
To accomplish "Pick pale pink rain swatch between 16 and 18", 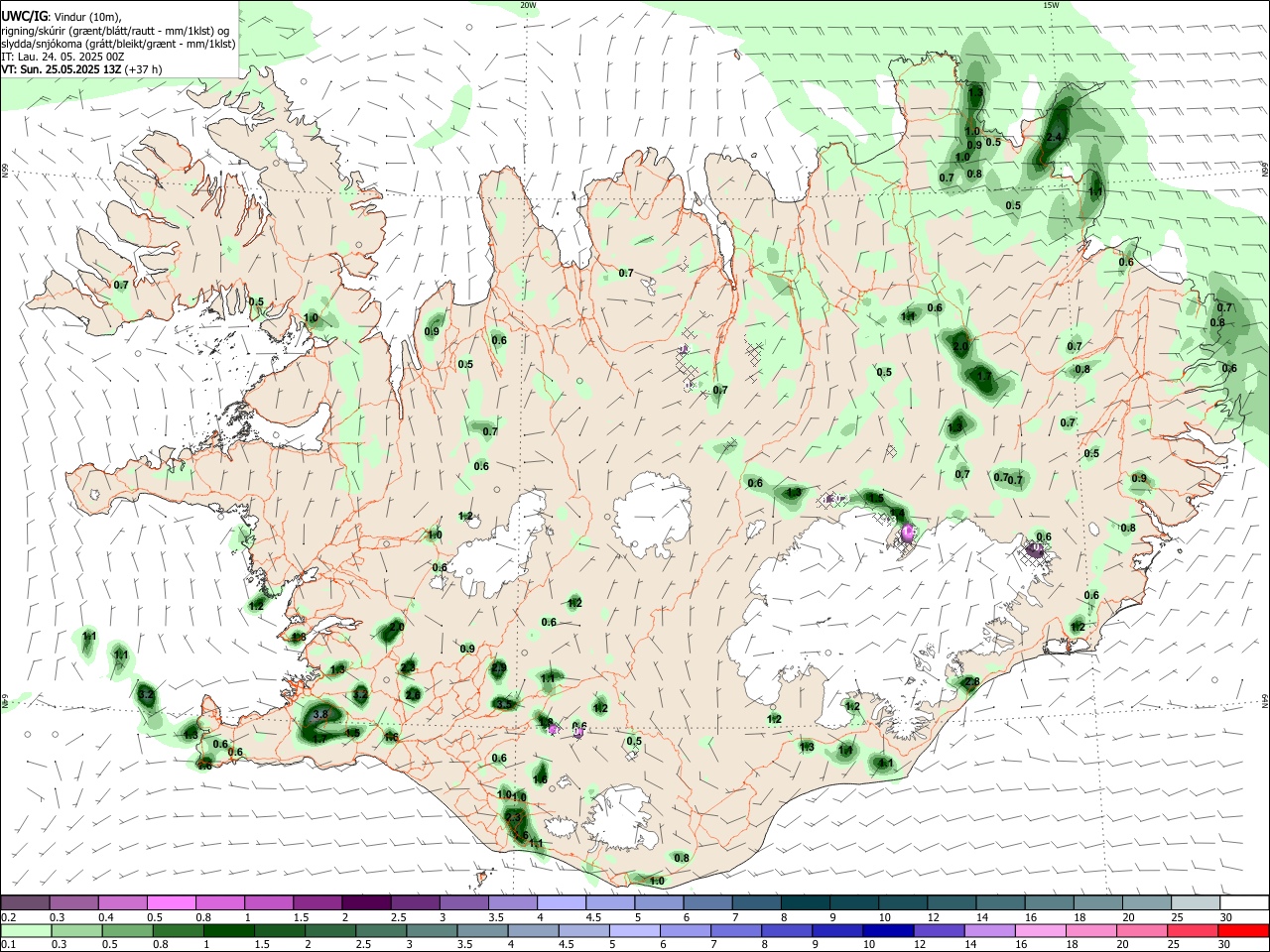I will 1041,931.
